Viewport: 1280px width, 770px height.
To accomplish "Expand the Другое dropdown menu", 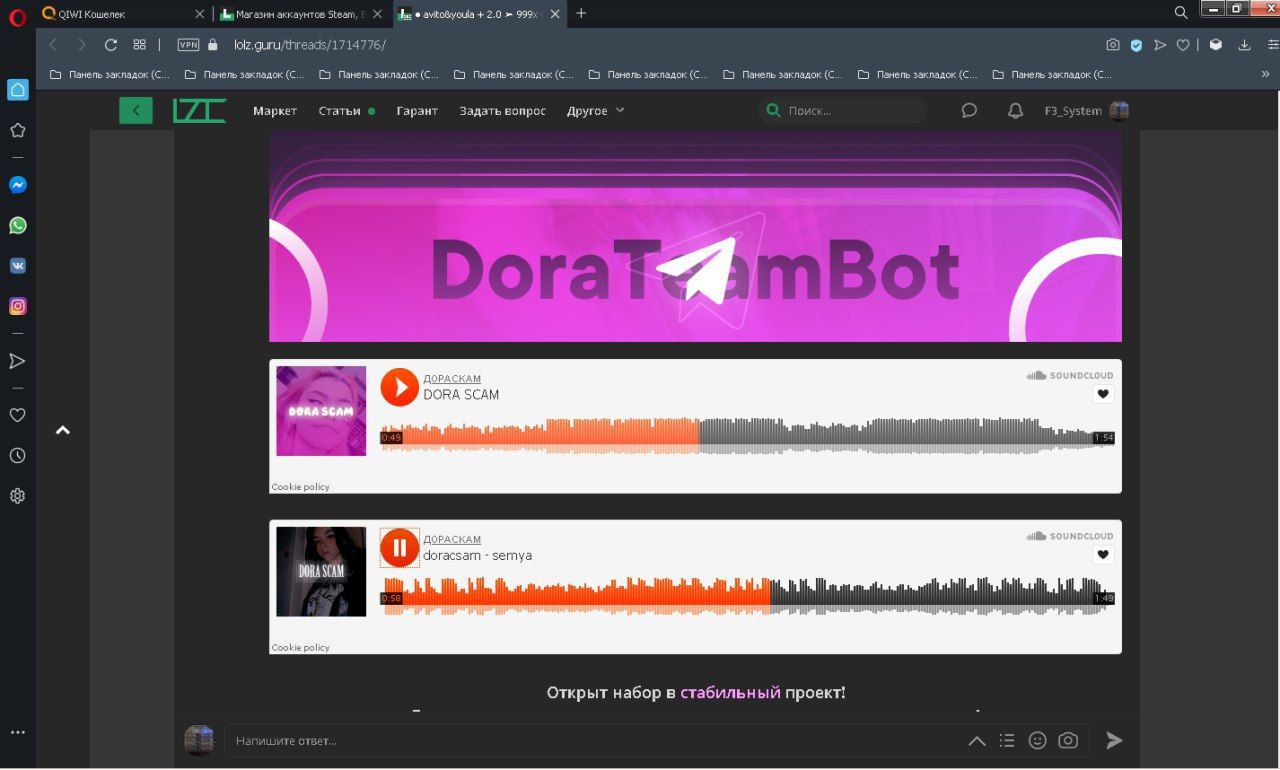I will click(x=596, y=111).
